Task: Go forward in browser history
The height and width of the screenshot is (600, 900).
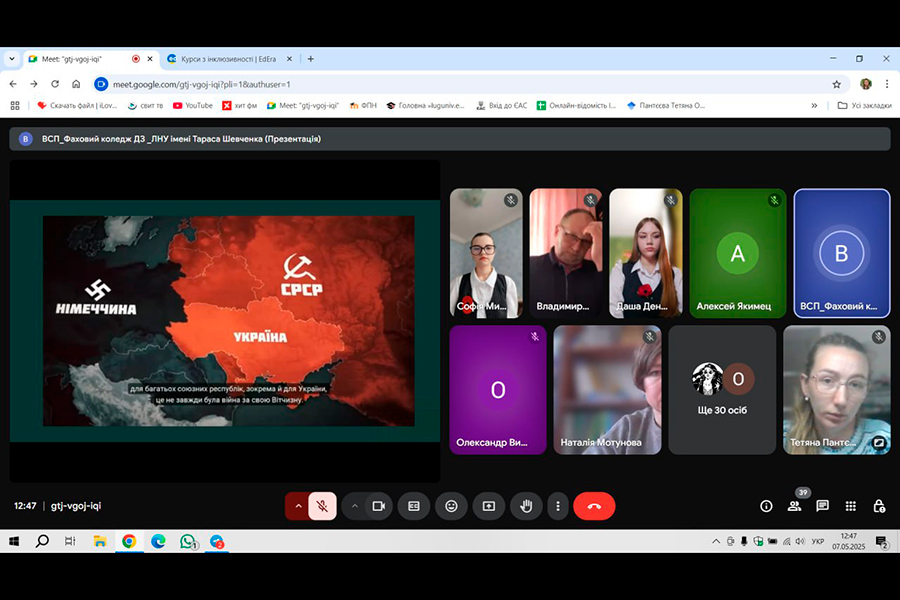Action: [34, 84]
